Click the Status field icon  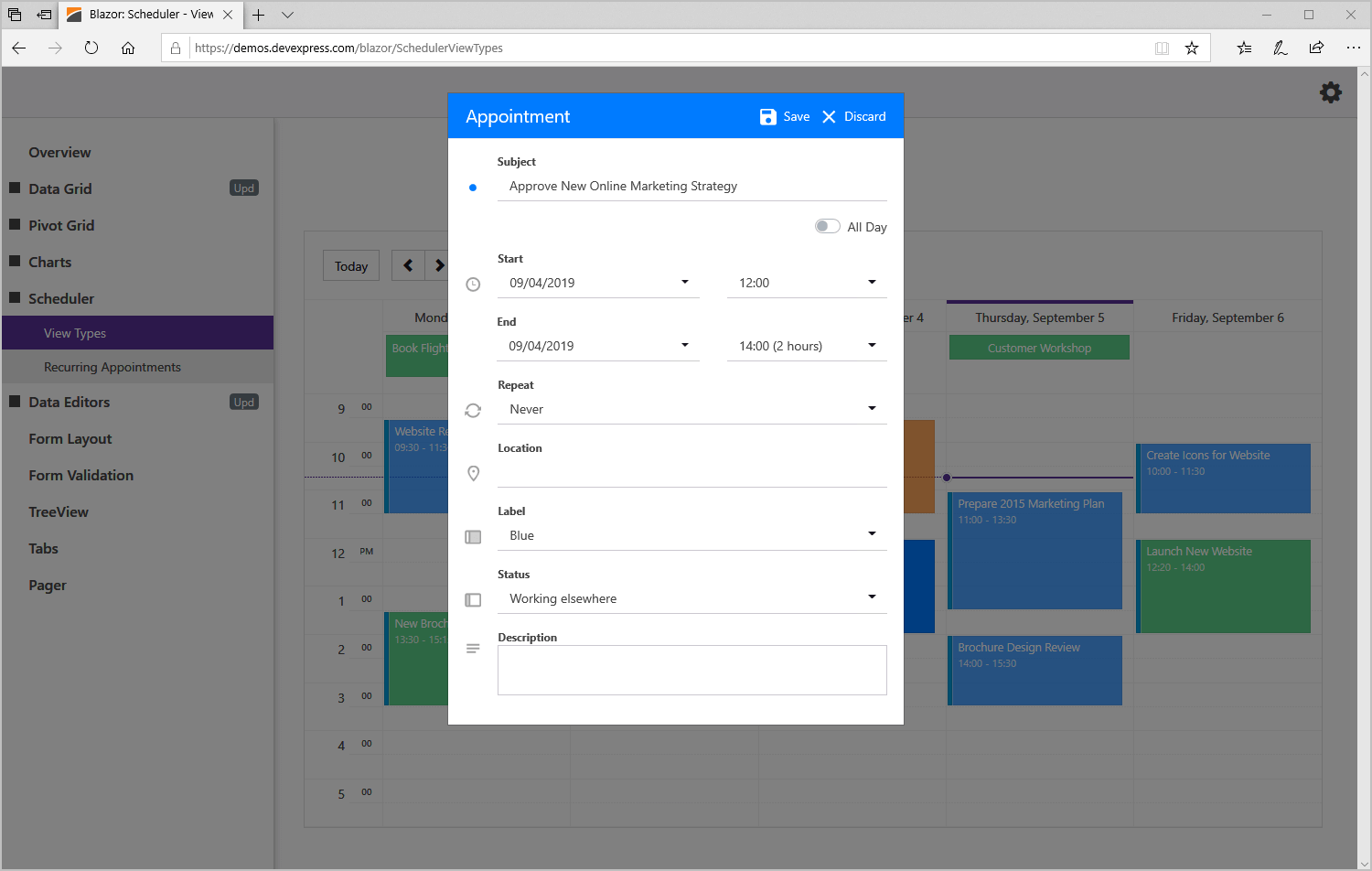click(x=473, y=600)
